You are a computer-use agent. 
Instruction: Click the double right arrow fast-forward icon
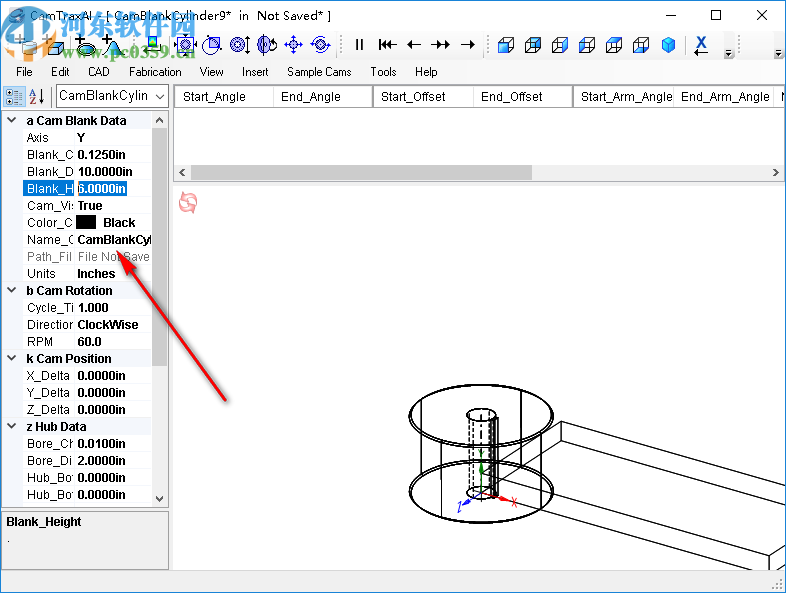click(x=441, y=45)
